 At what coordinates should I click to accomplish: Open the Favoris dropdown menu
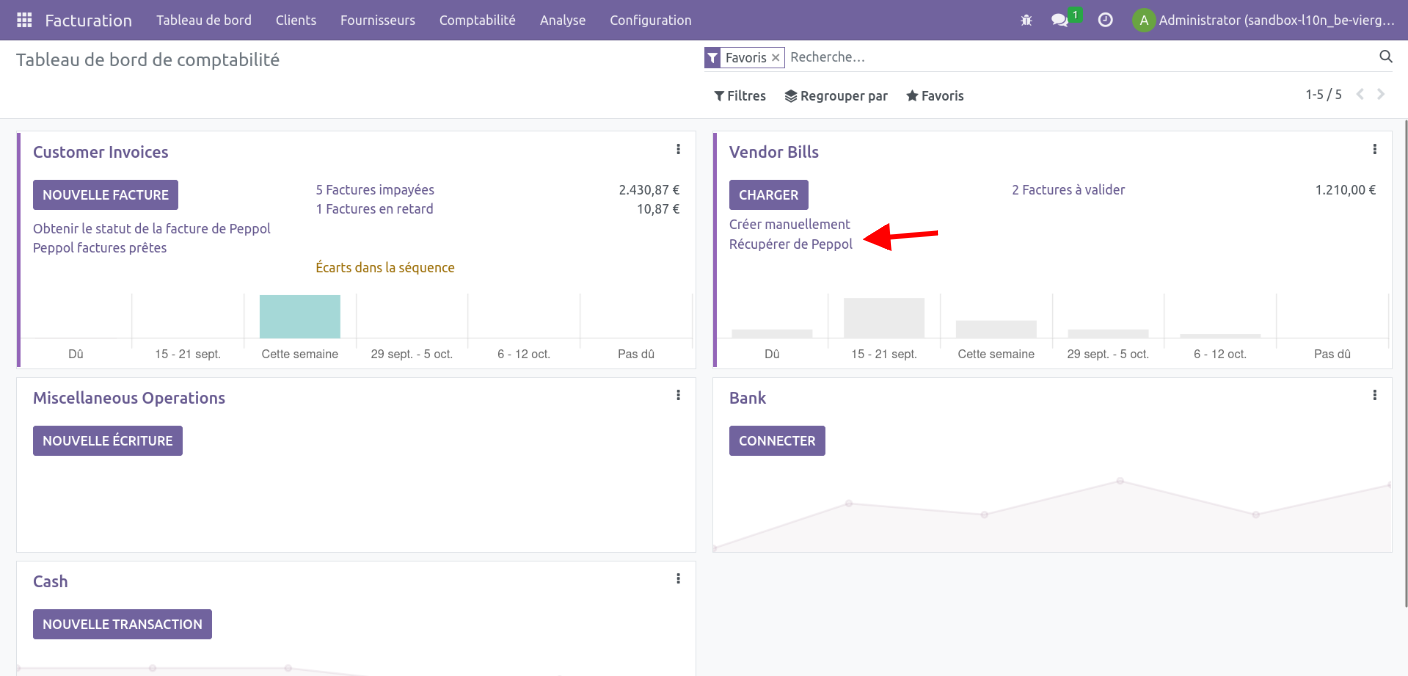point(935,96)
